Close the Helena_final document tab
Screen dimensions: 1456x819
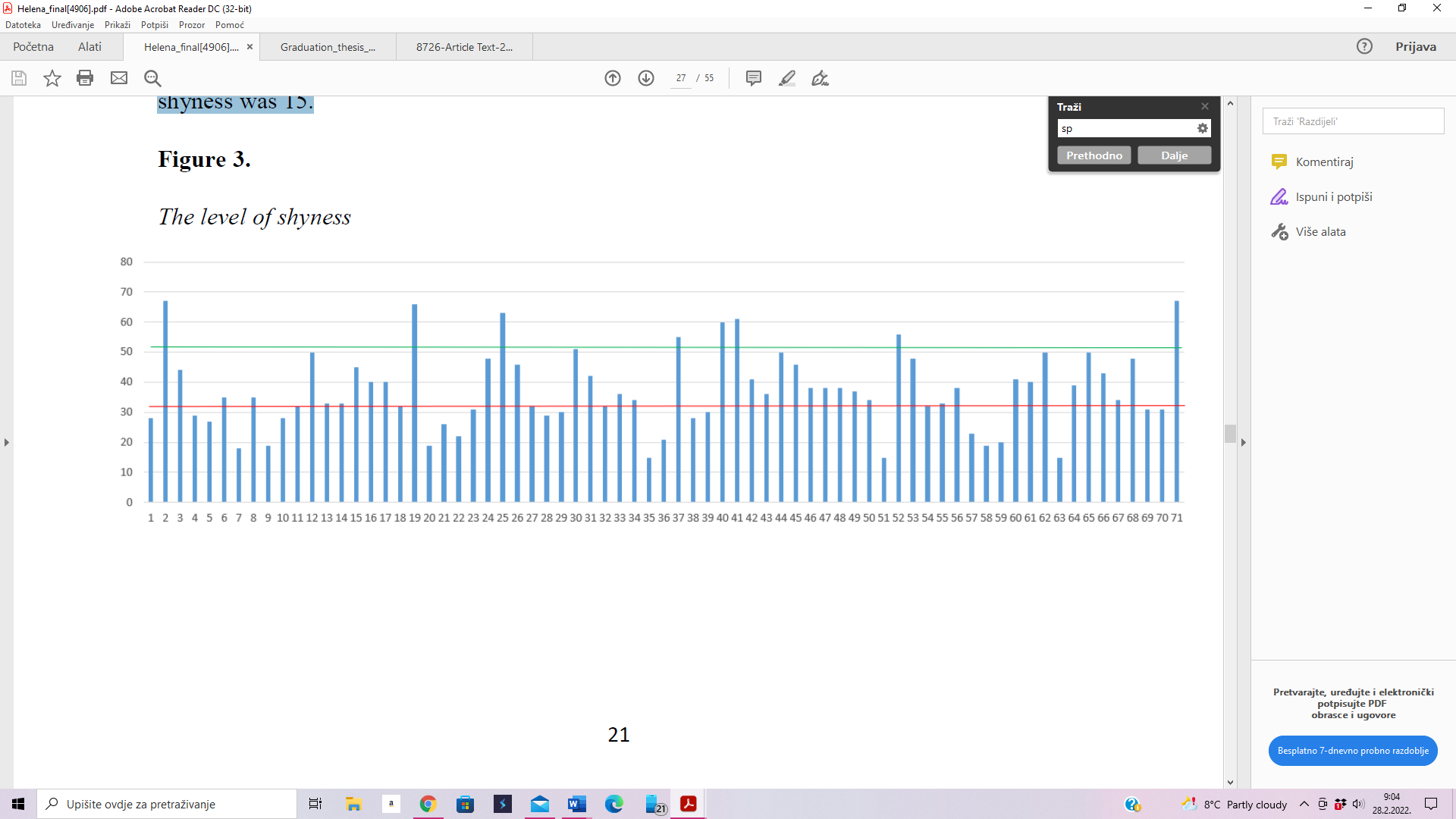(249, 47)
